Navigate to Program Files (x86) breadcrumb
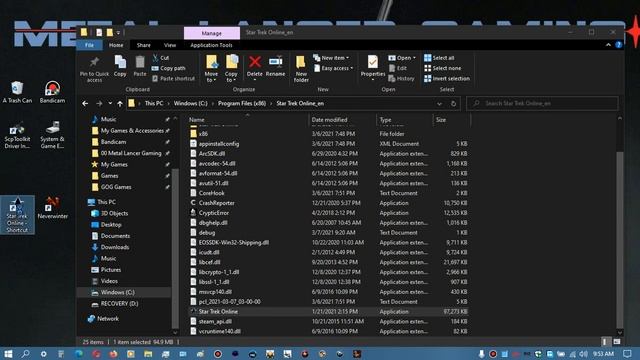Screen dimensions: 640x360 tap(242, 104)
